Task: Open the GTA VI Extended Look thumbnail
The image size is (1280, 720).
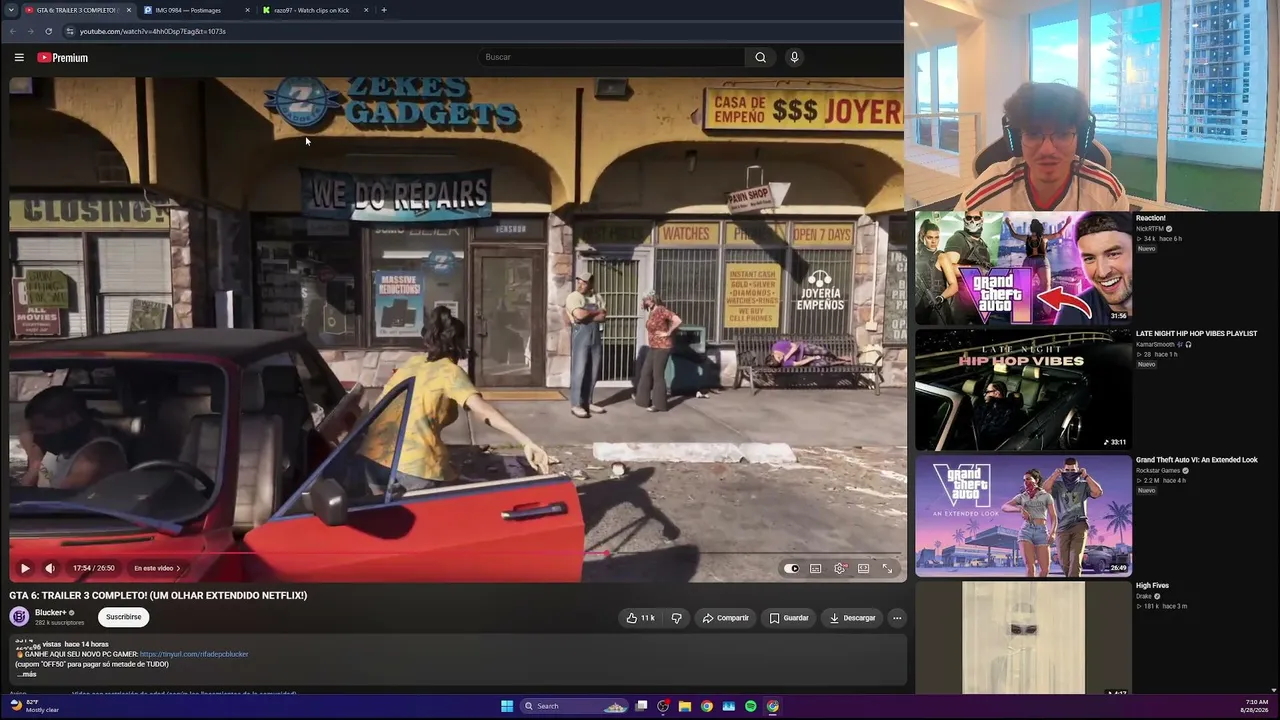Action: [1023, 516]
